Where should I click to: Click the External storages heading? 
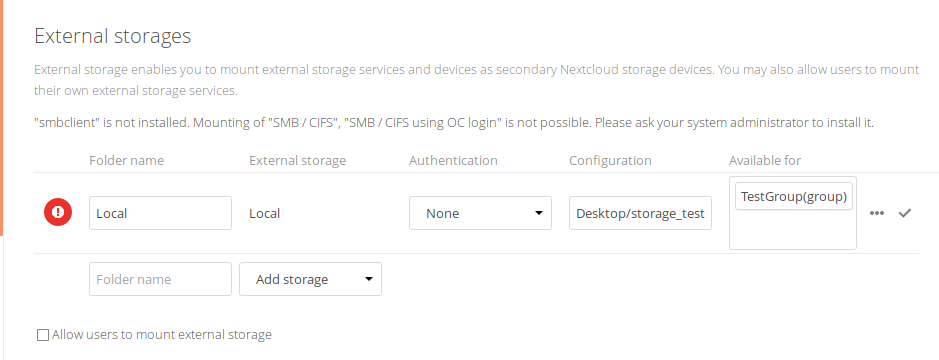(113, 36)
